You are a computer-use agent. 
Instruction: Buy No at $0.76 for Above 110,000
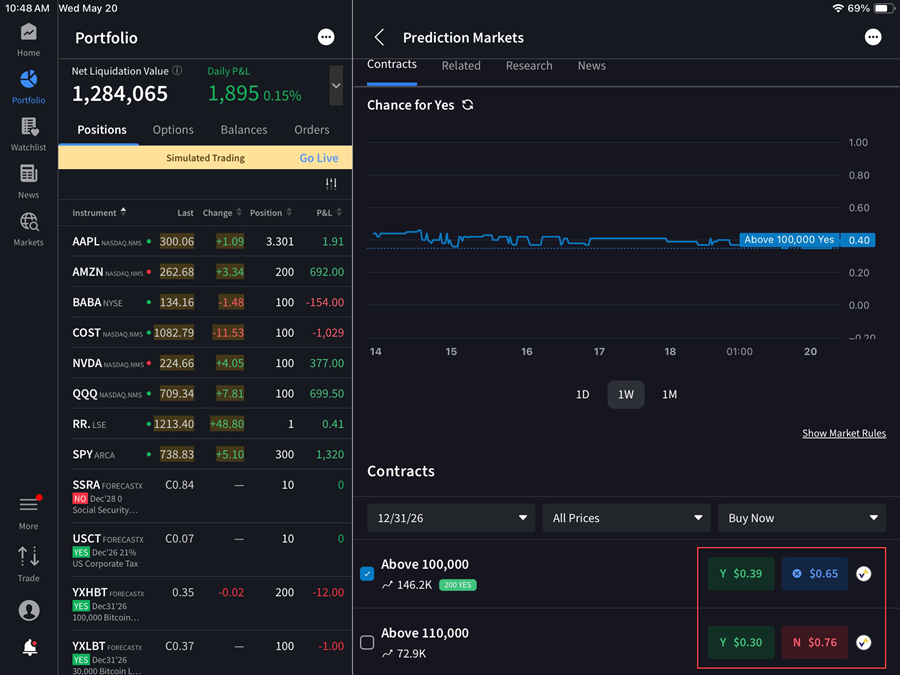(x=815, y=642)
